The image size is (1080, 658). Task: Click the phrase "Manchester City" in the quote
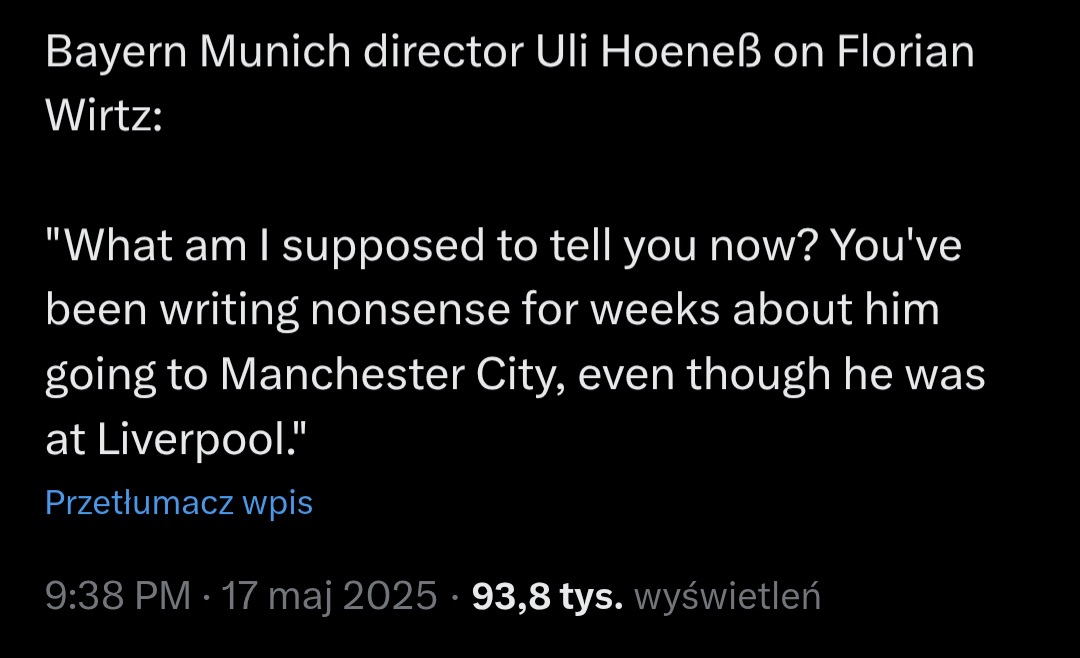(383, 375)
